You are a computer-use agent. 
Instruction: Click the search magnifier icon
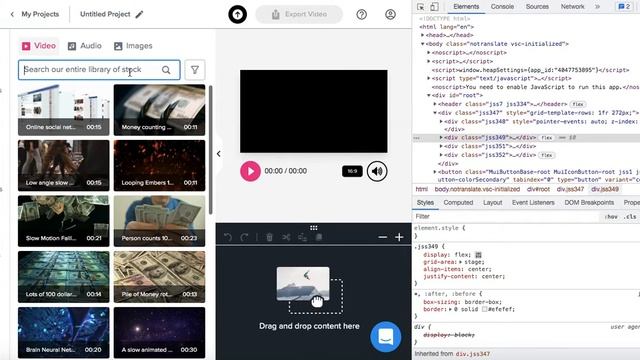coord(166,70)
